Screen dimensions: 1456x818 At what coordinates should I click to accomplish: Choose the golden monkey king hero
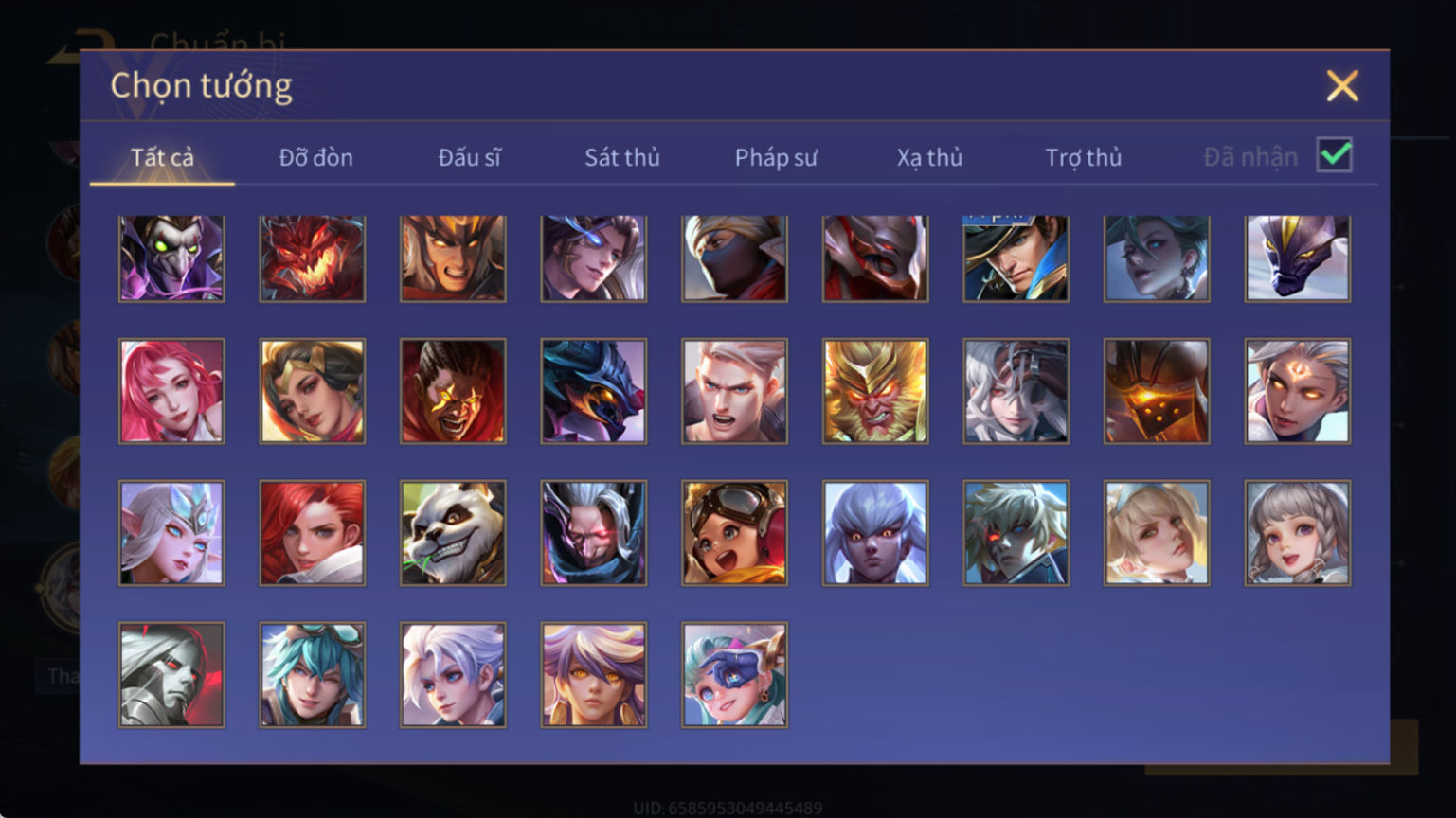(x=875, y=391)
